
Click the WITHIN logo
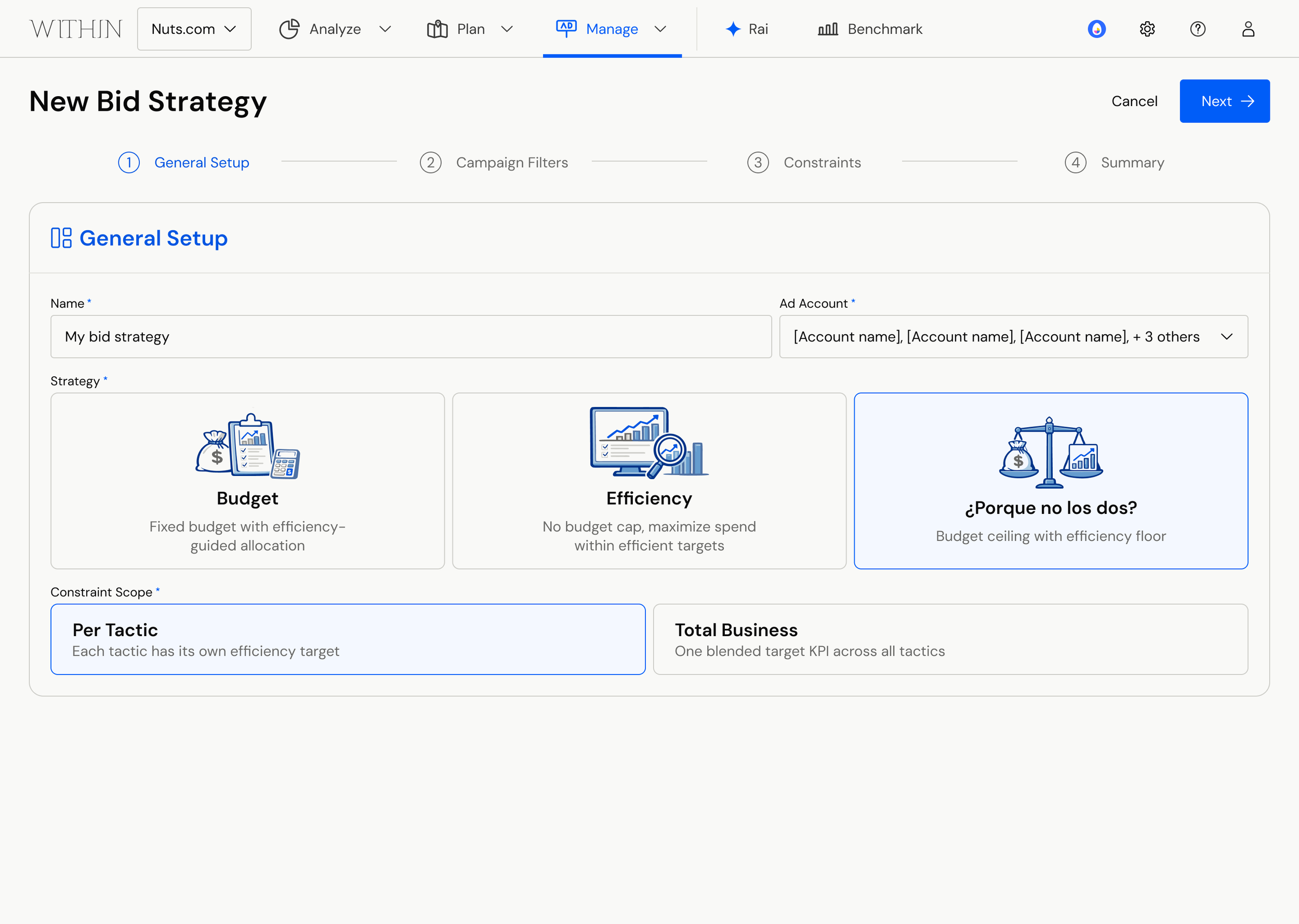[76, 29]
